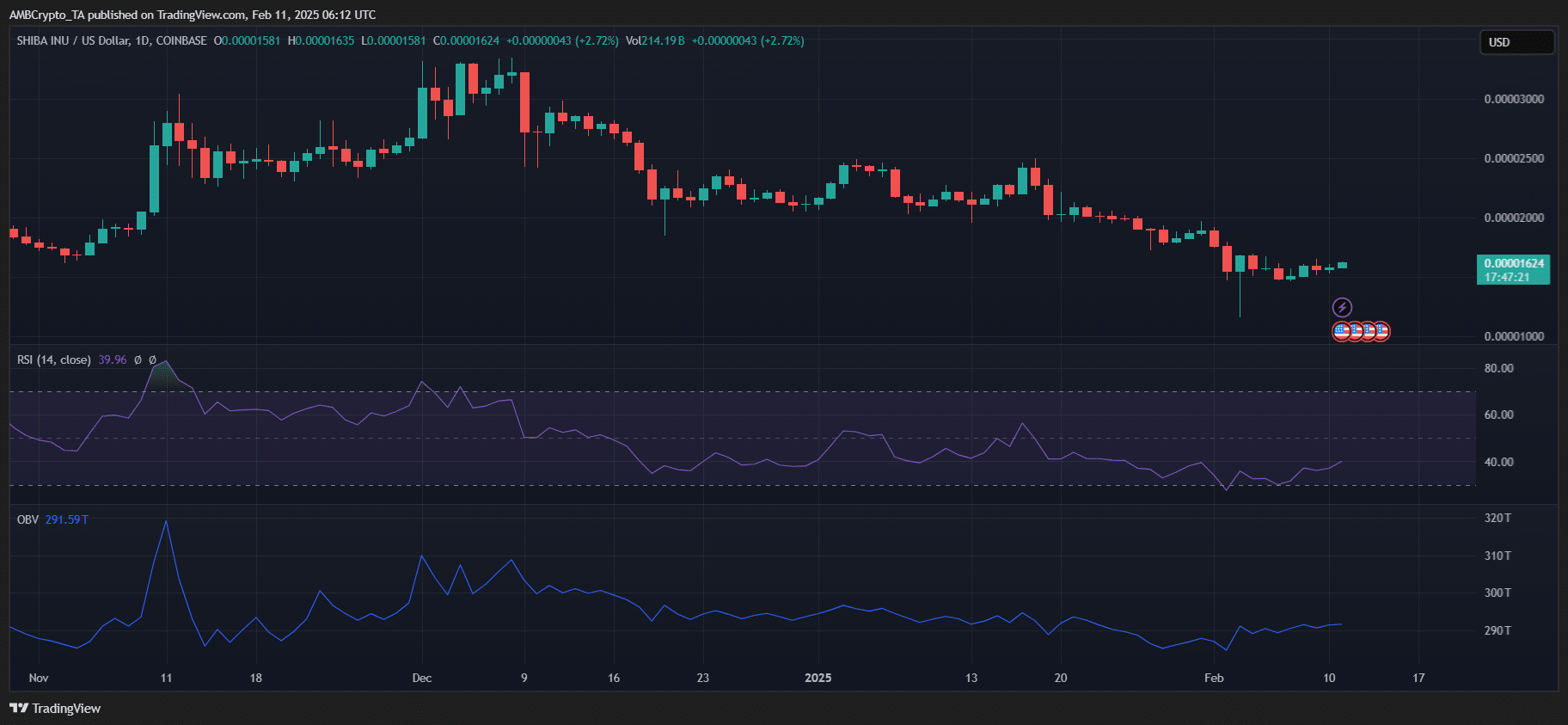The height and width of the screenshot is (725, 1568).
Task: Click the Vol 214.19 B value in header
Action: point(655,40)
